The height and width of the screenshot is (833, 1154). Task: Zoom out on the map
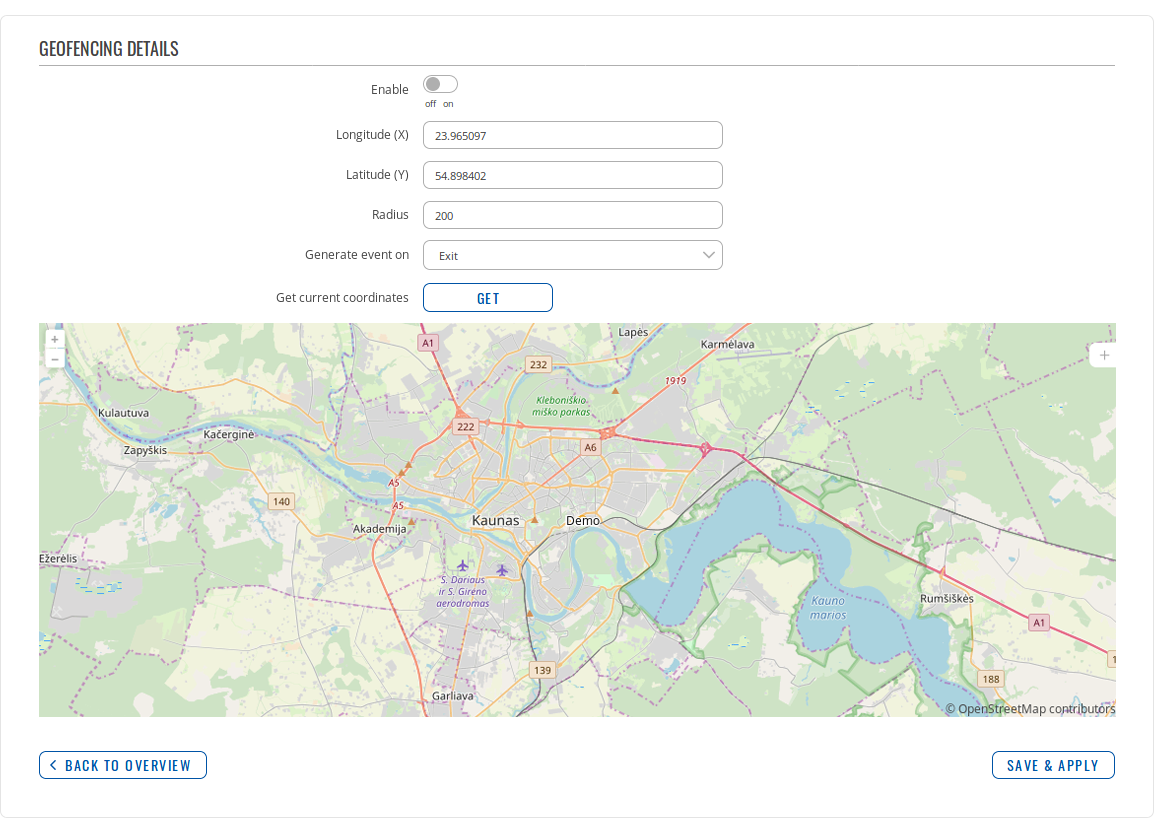click(x=54, y=358)
